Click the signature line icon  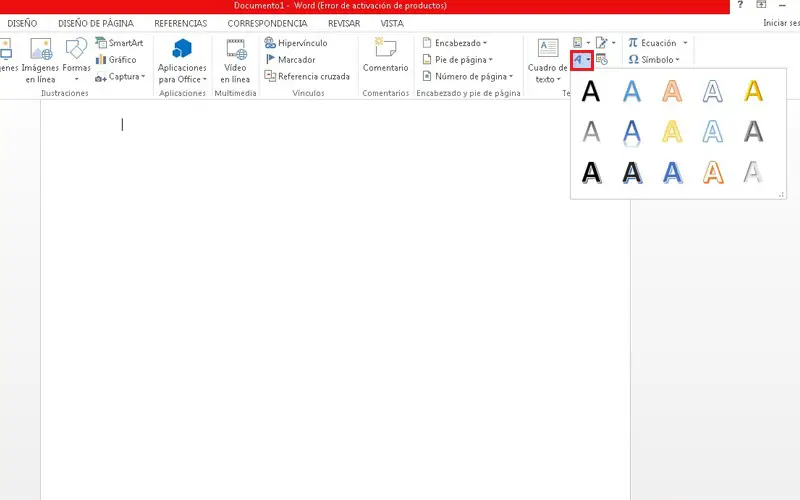tap(602, 43)
